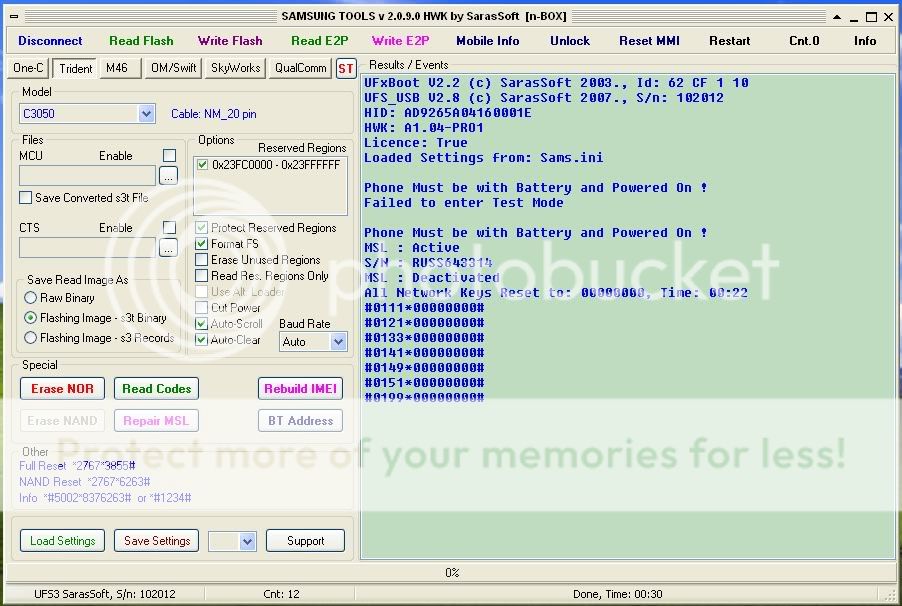The height and width of the screenshot is (606, 902).
Task: Enable Erase Unused Regions option
Action: (x=201, y=260)
